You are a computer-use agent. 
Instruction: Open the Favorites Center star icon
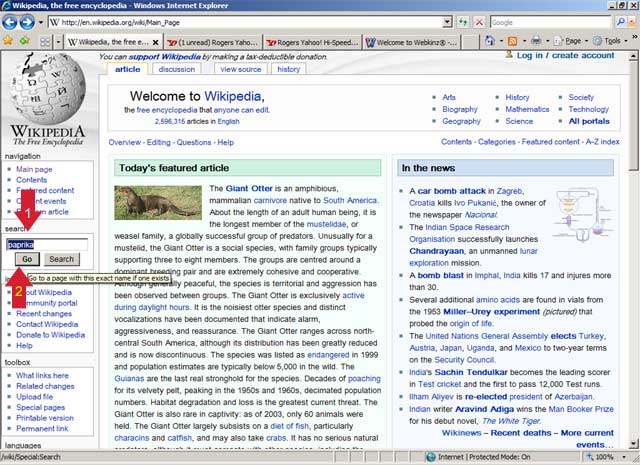coord(8,41)
